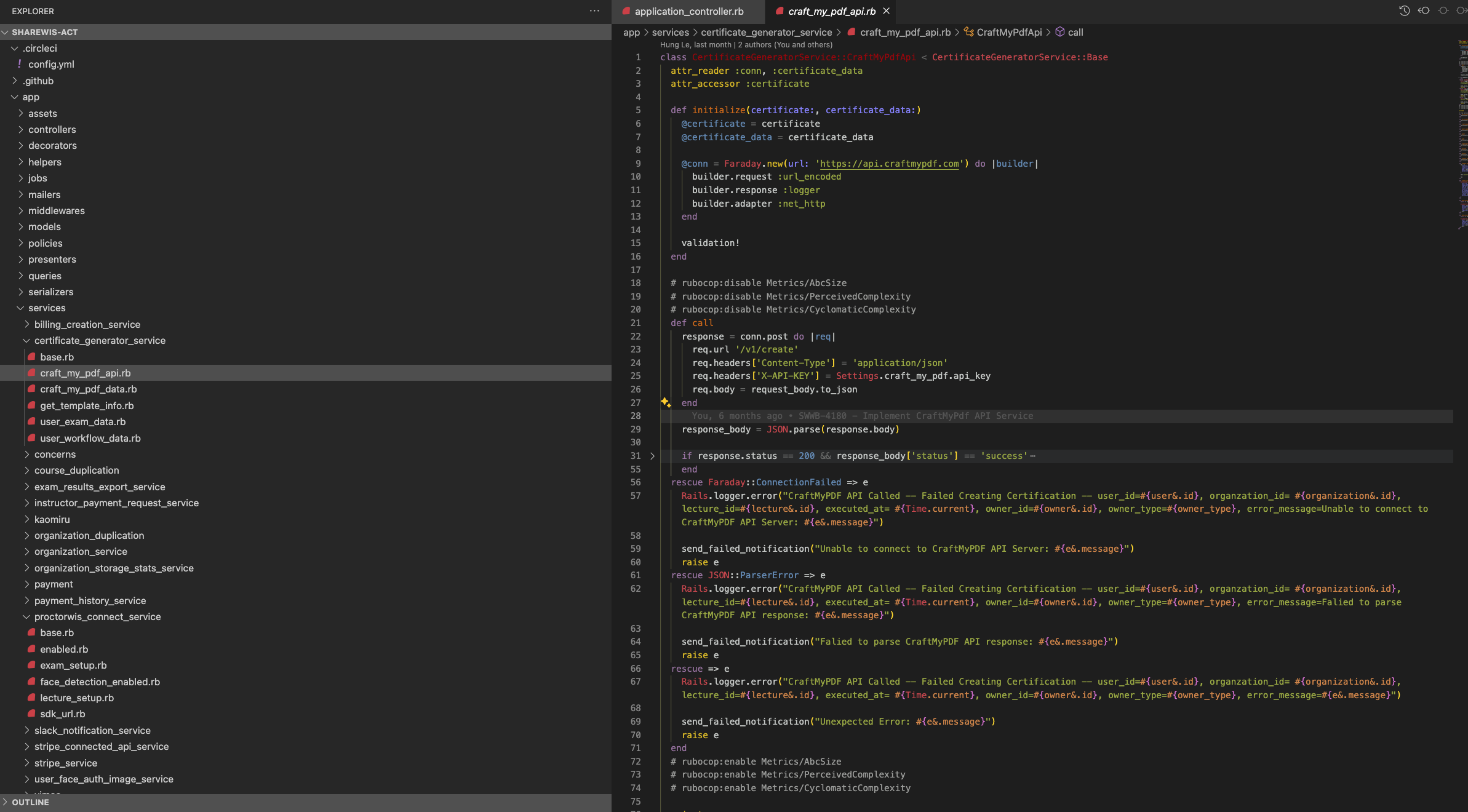Click the sparkle code action lightbulb icon
This screenshot has height=812, width=1468.
(666, 402)
